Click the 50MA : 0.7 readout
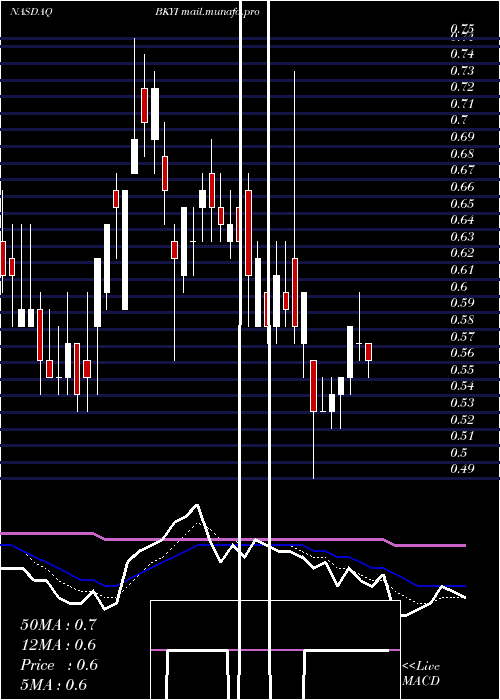This screenshot has width=500, height=700. (58, 625)
